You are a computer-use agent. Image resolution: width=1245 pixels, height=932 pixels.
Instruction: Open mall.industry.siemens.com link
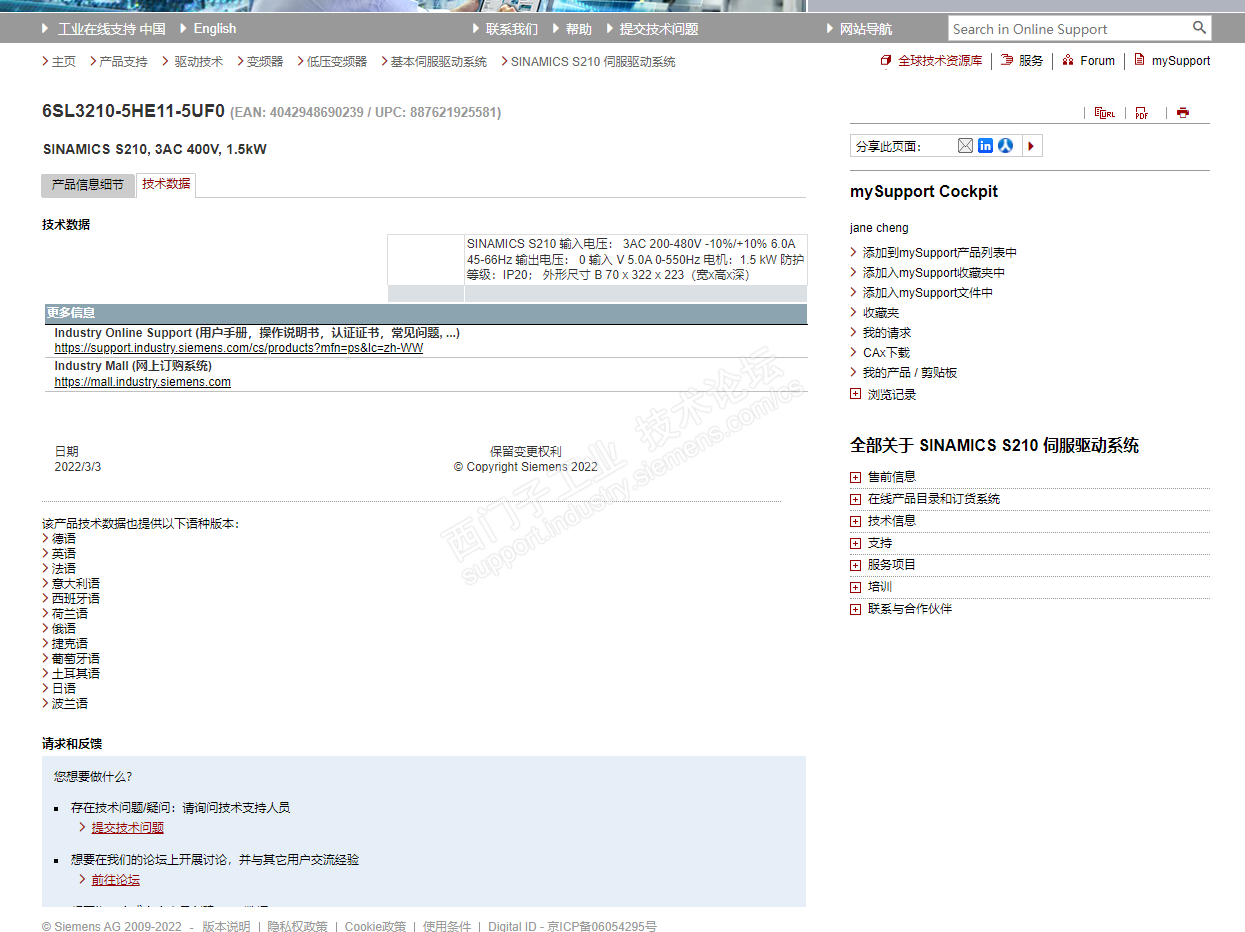(142, 382)
